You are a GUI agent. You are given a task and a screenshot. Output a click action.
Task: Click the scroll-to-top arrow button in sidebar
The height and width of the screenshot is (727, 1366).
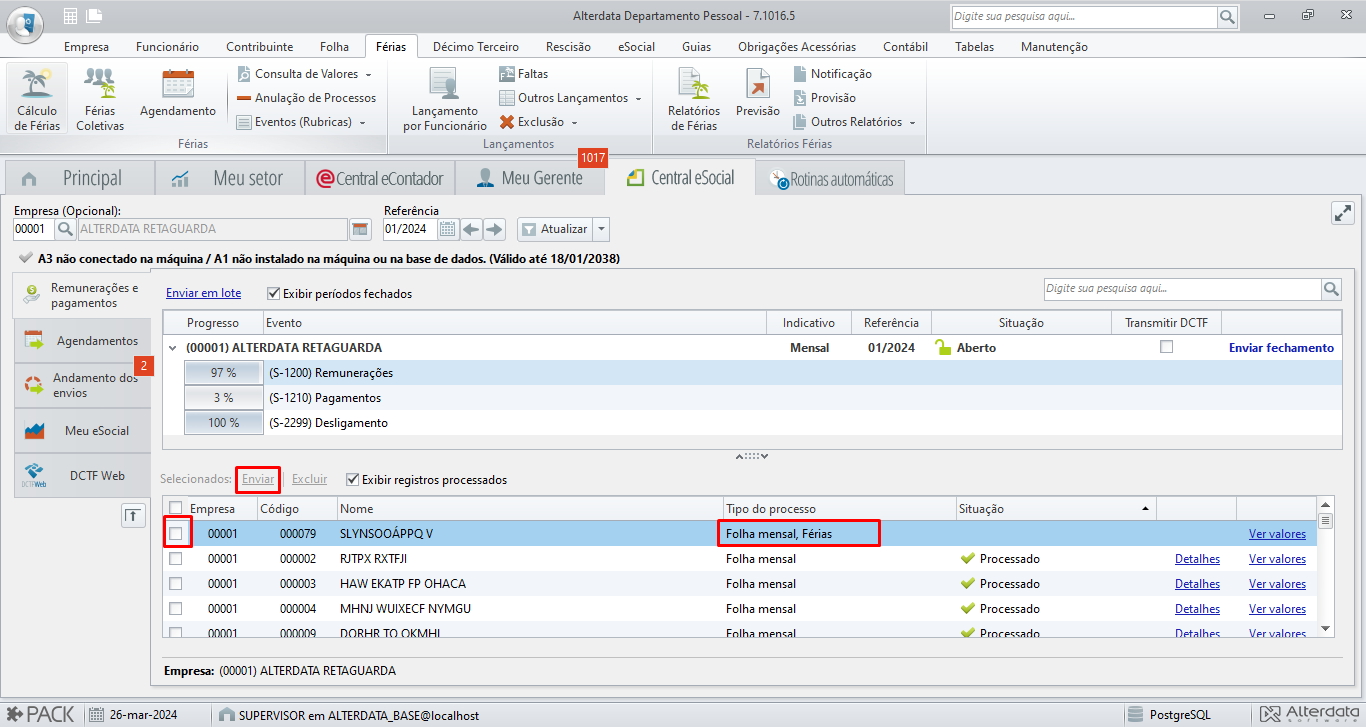tap(132, 515)
